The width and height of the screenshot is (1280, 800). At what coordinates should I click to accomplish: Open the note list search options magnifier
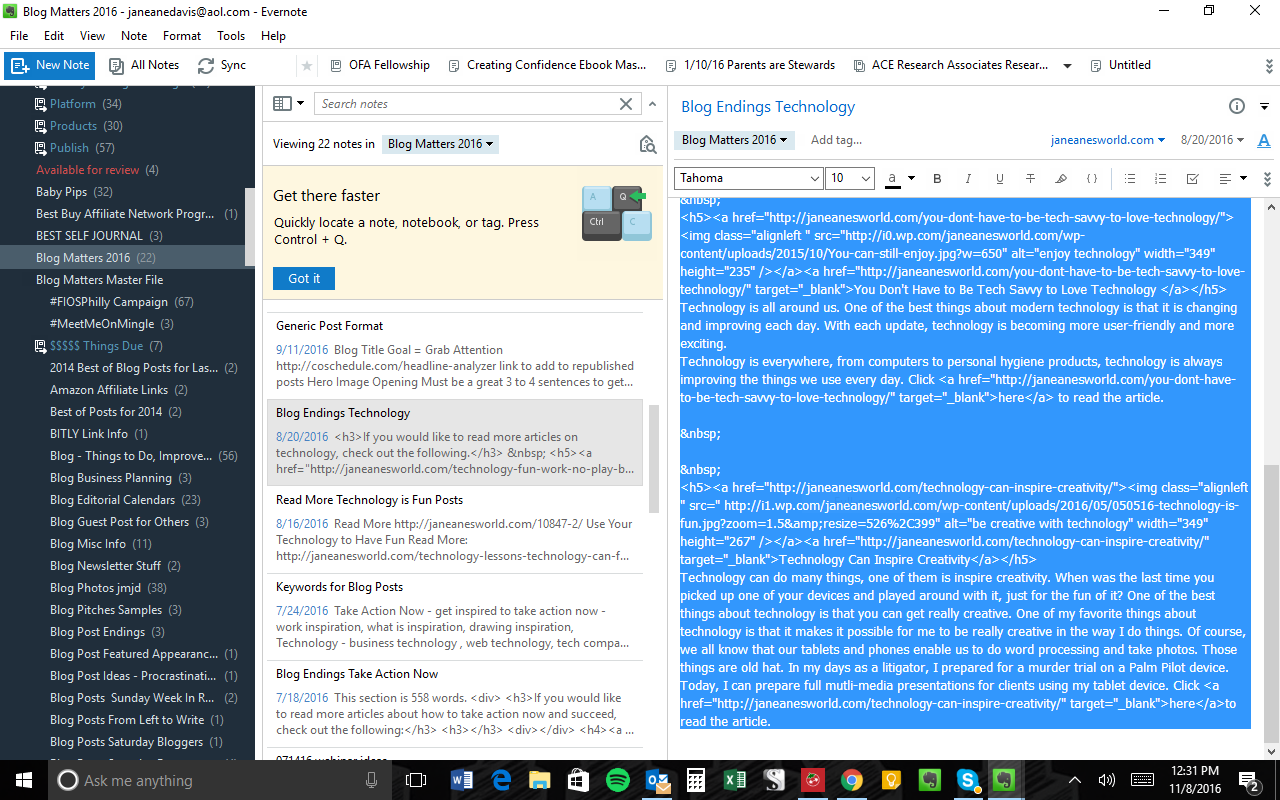(x=648, y=144)
